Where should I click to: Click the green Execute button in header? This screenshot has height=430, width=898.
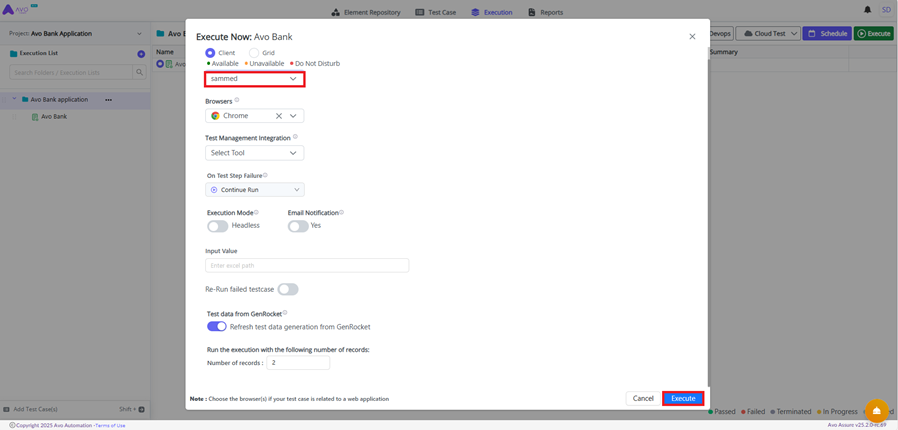pyautogui.click(x=873, y=34)
